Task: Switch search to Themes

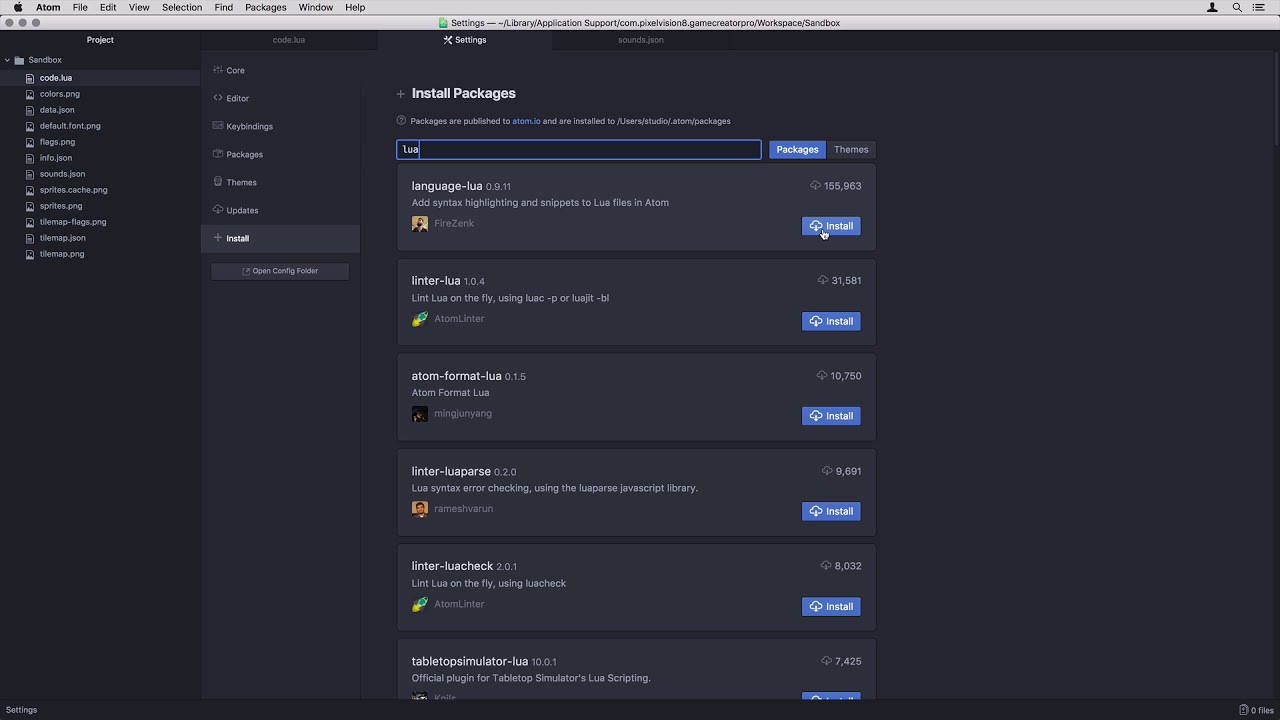Action: tap(851, 149)
